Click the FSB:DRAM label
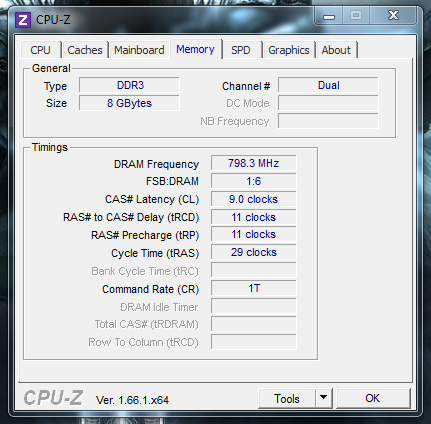The height and width of the screenshot is (424, 431). click(172, 181)
